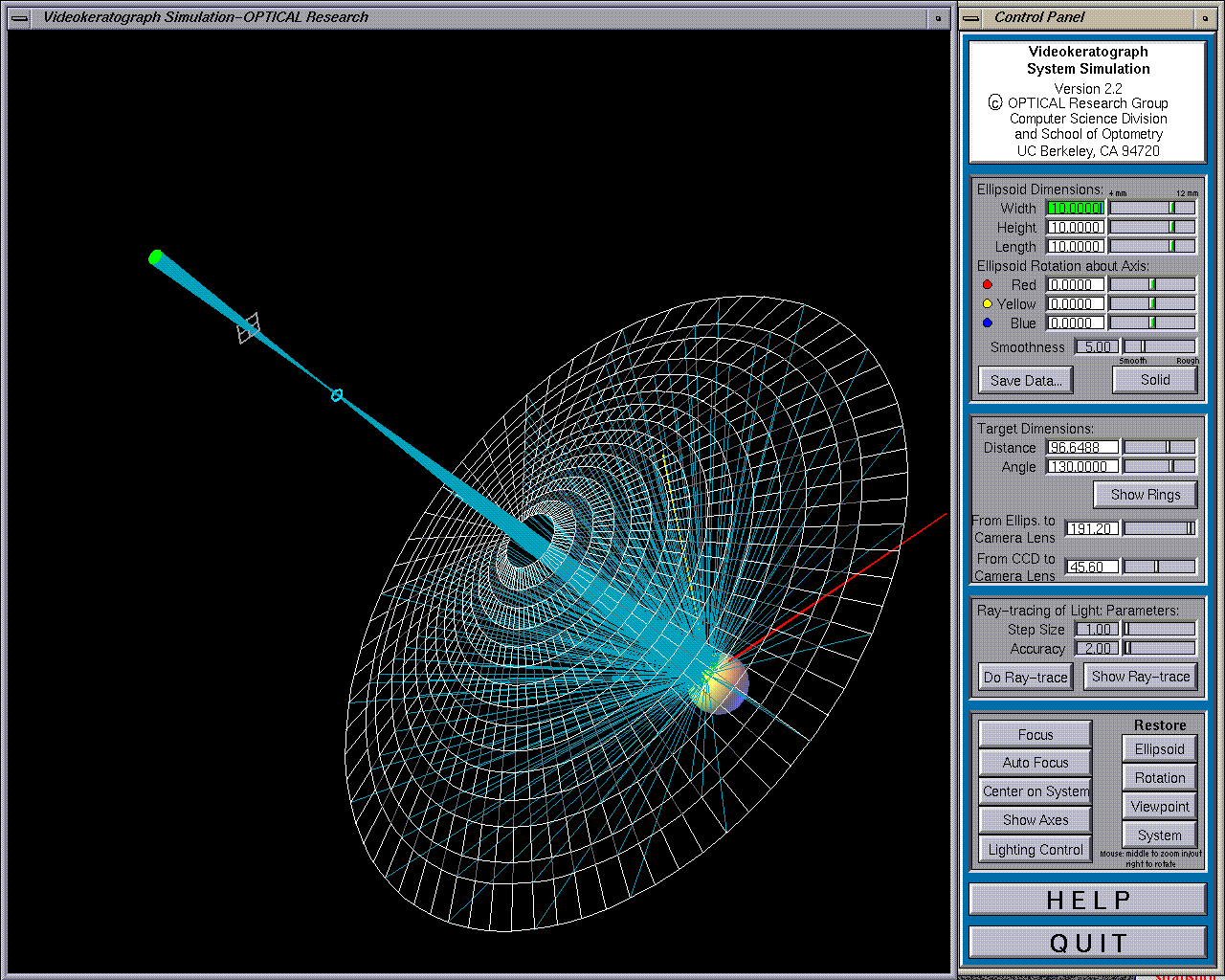Click the blue axis rotation indicator

click(x=988, y=323)
